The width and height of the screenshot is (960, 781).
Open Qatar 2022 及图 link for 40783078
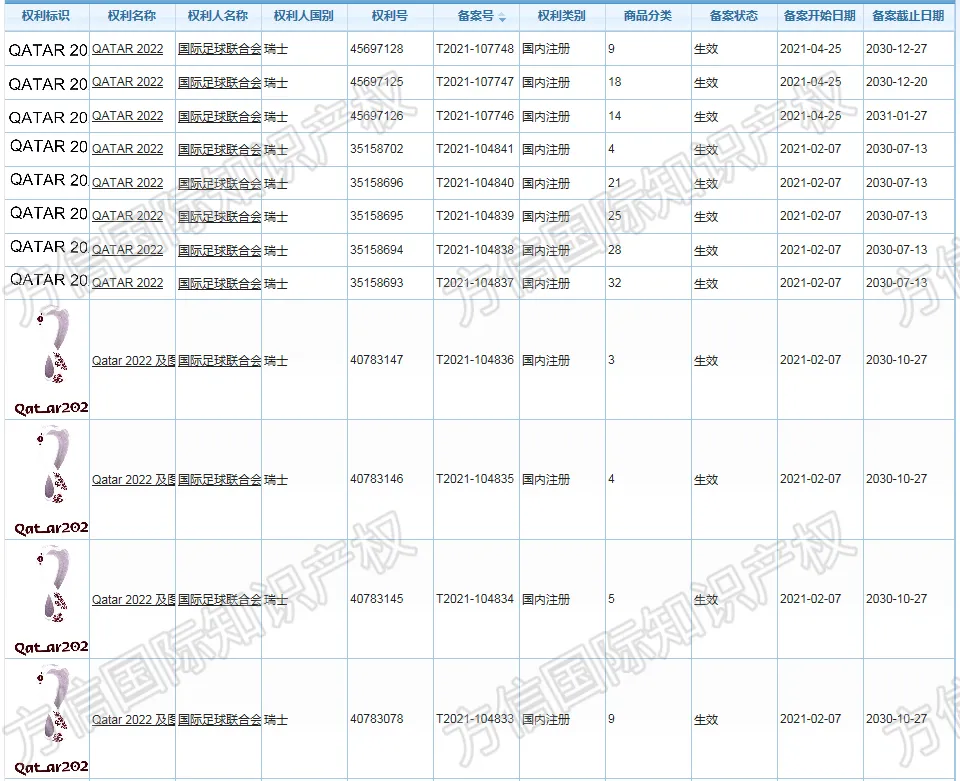pyautogui.click(x=133, y=720)
